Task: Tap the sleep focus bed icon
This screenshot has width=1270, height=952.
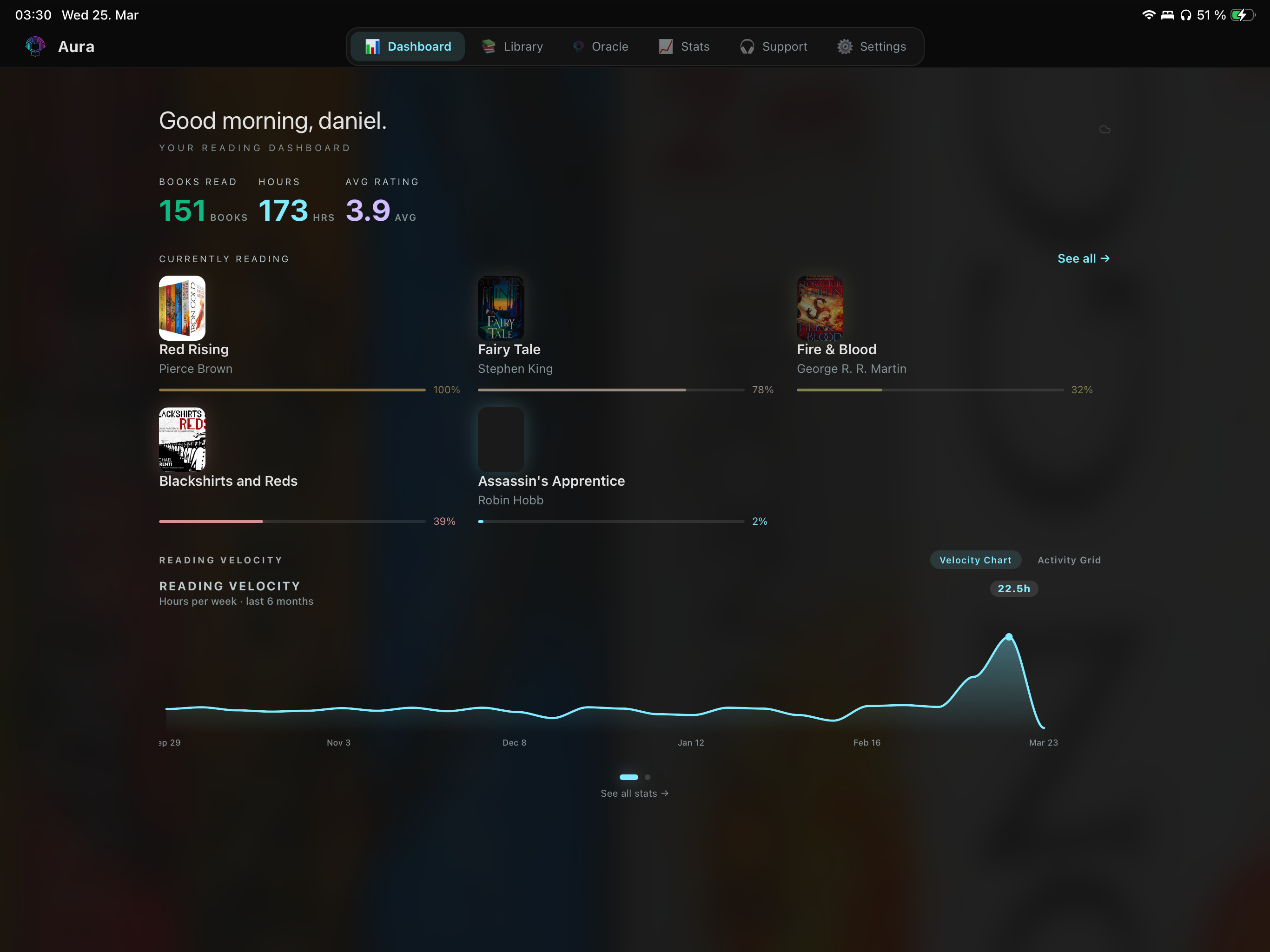Action: [x=1167, y=15]
